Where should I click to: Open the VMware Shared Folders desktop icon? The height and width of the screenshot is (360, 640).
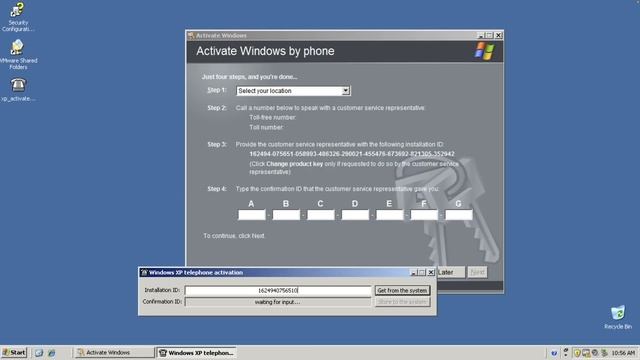pos(18,55)
